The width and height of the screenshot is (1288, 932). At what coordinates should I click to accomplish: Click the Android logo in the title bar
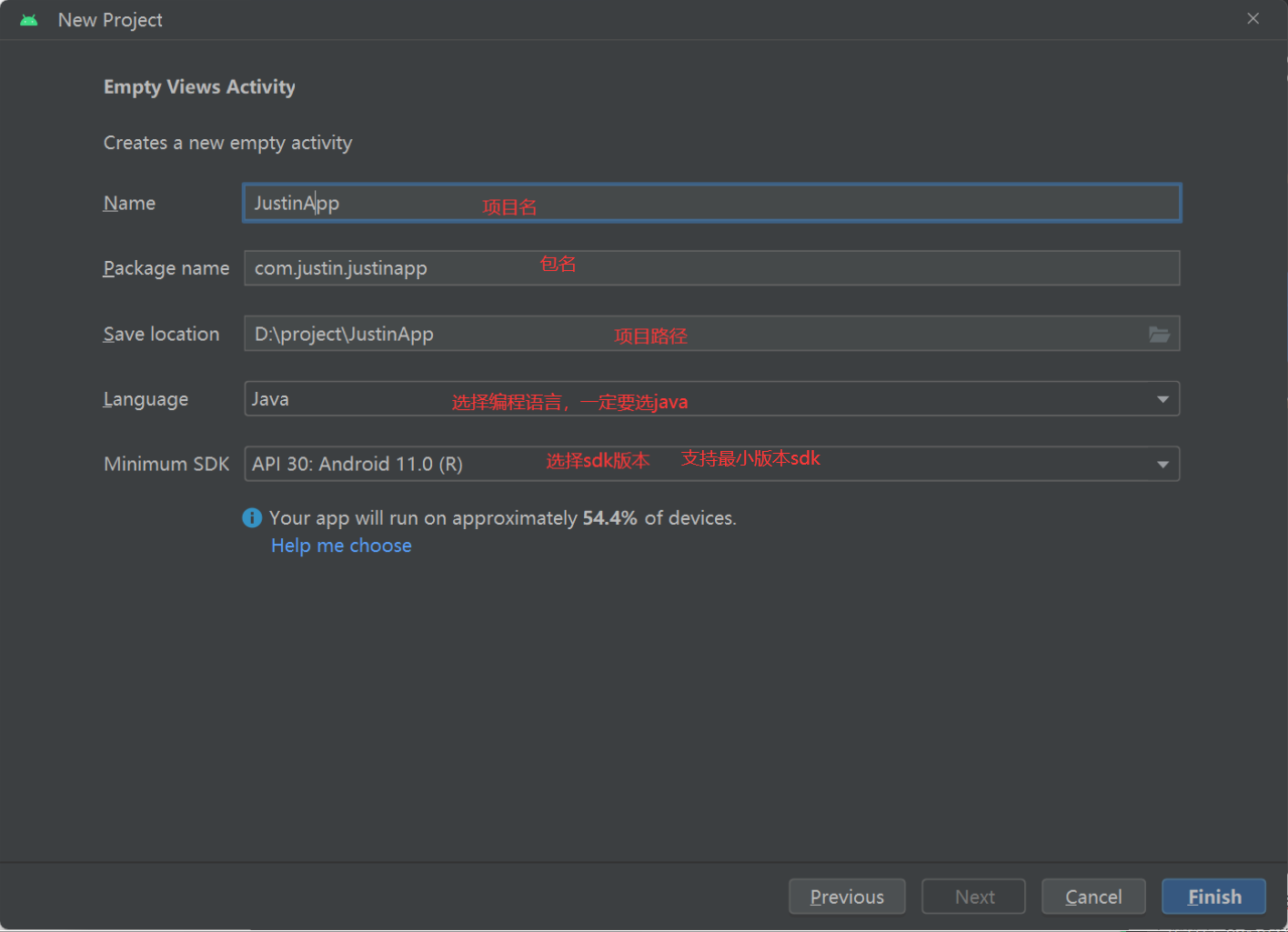tap(29, 20)
